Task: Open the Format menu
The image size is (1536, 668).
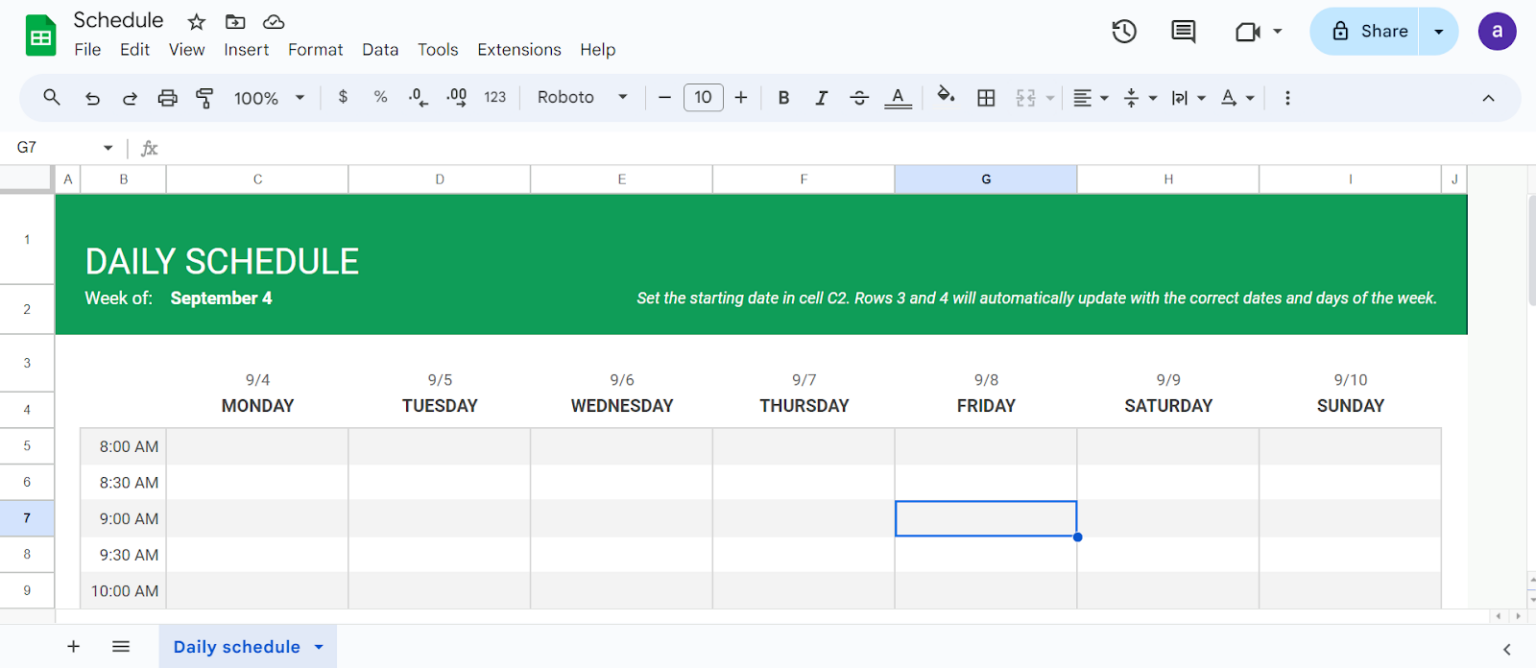Action: 315,49
